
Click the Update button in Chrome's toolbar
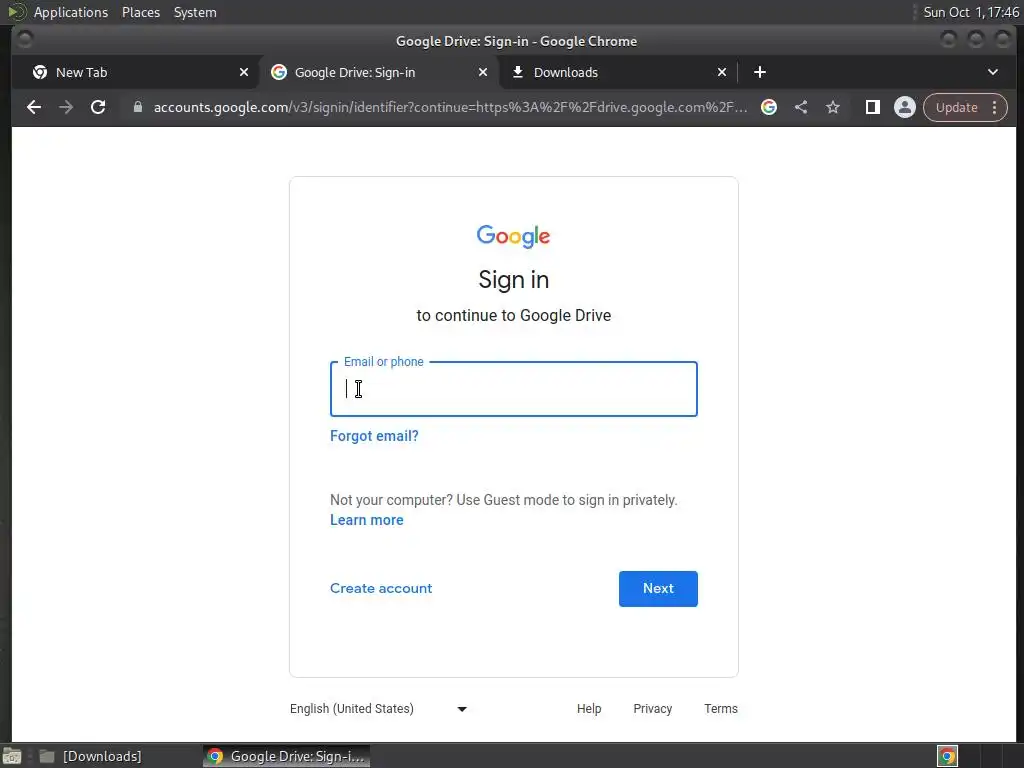point(956,107)
